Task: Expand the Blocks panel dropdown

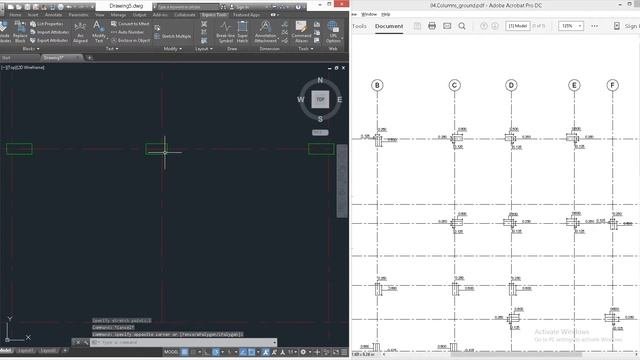Action: click(31, 49)
